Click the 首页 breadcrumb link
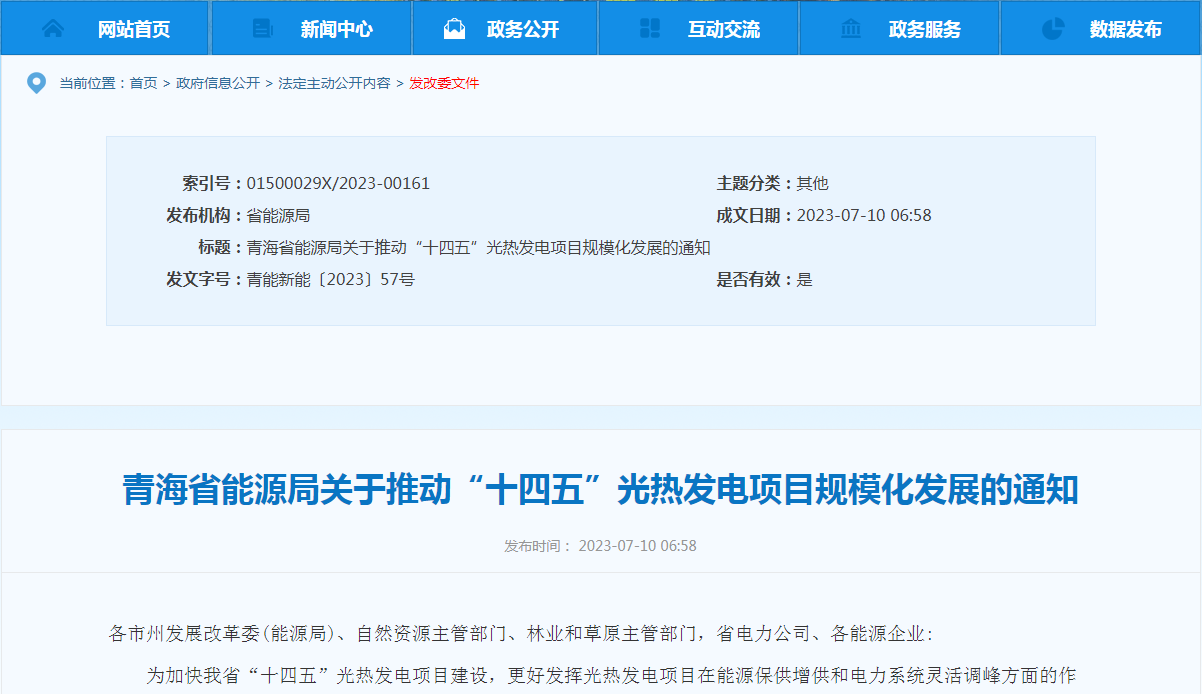The width and height of the screenshot is (1202, 694). [143, 83]
